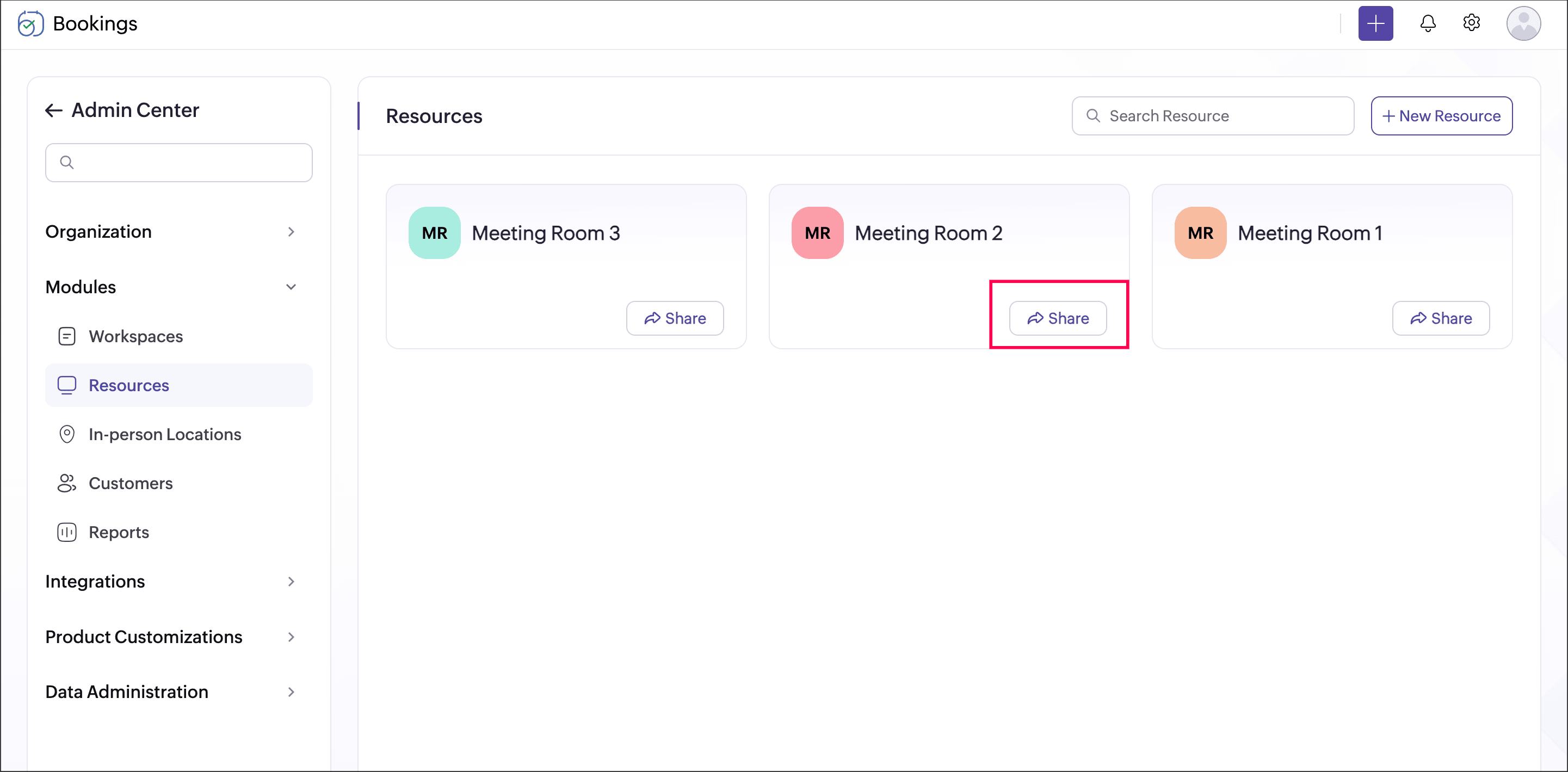Click the Resources page heading
Image resolution: width=1568 pixels, height=772 pixels.
point(434,116)
